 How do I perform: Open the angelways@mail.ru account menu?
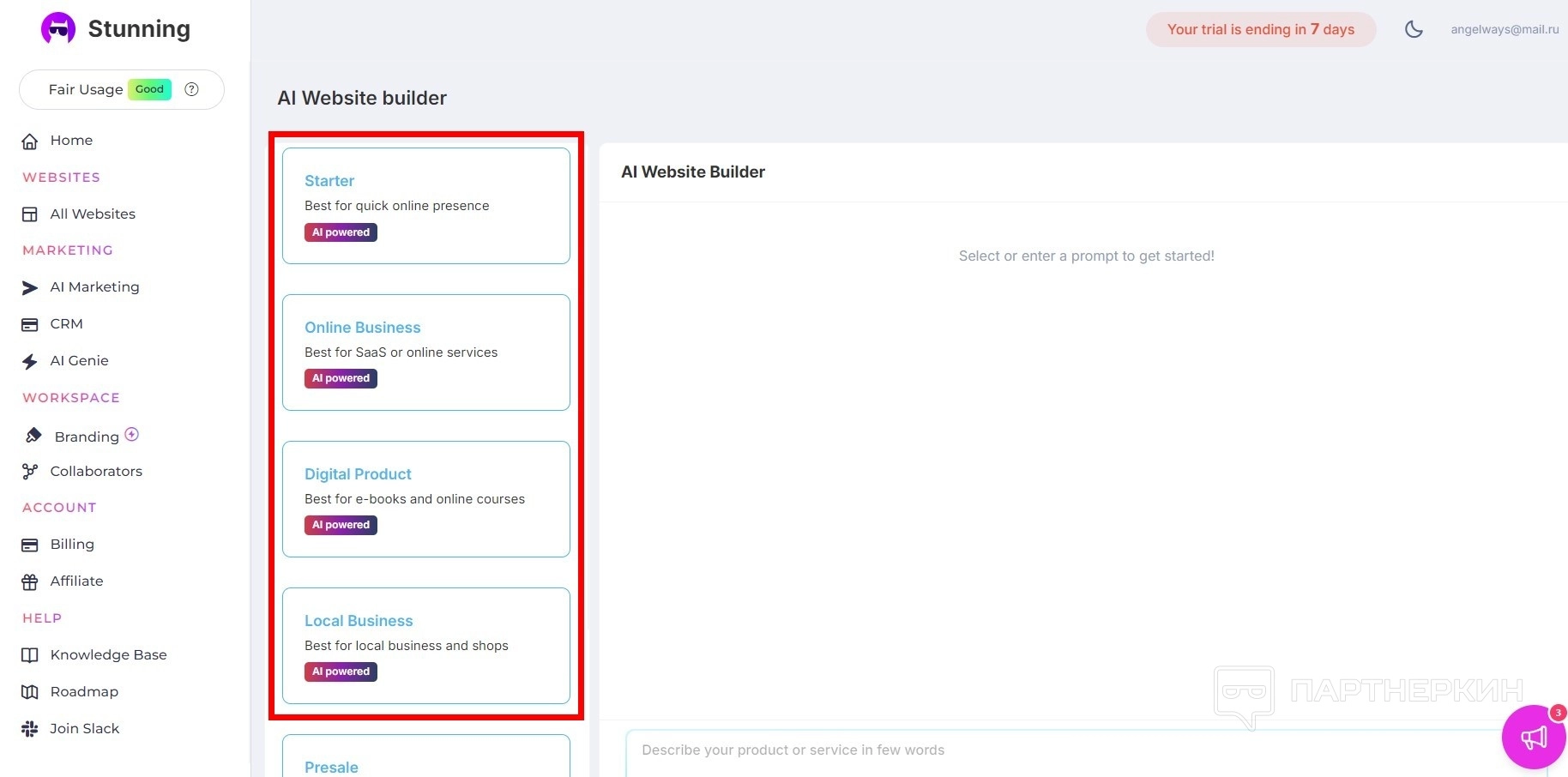point(1505,29)
